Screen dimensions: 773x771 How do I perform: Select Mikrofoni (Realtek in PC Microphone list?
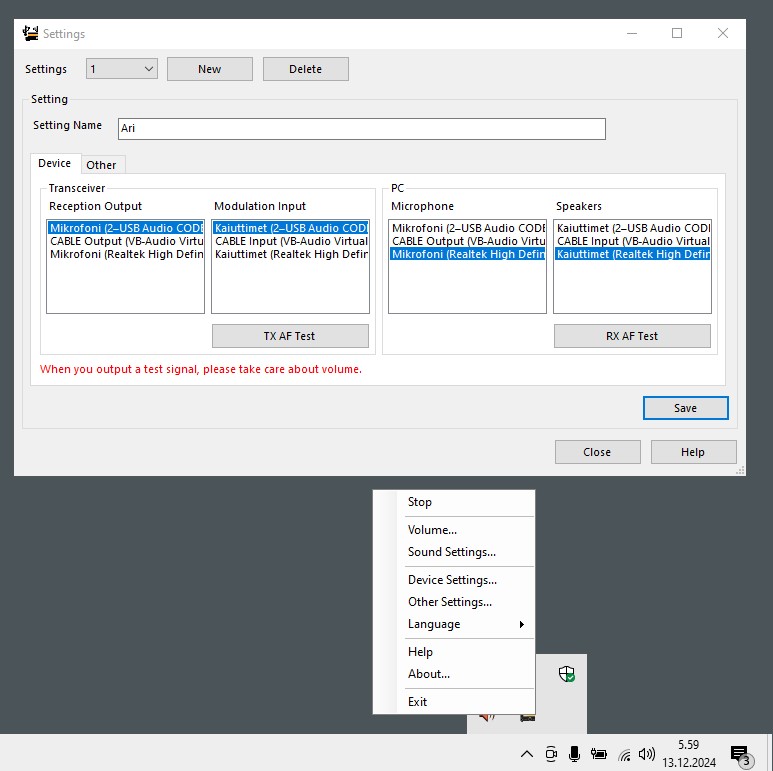pyautogui.click(x=468, y=254)
